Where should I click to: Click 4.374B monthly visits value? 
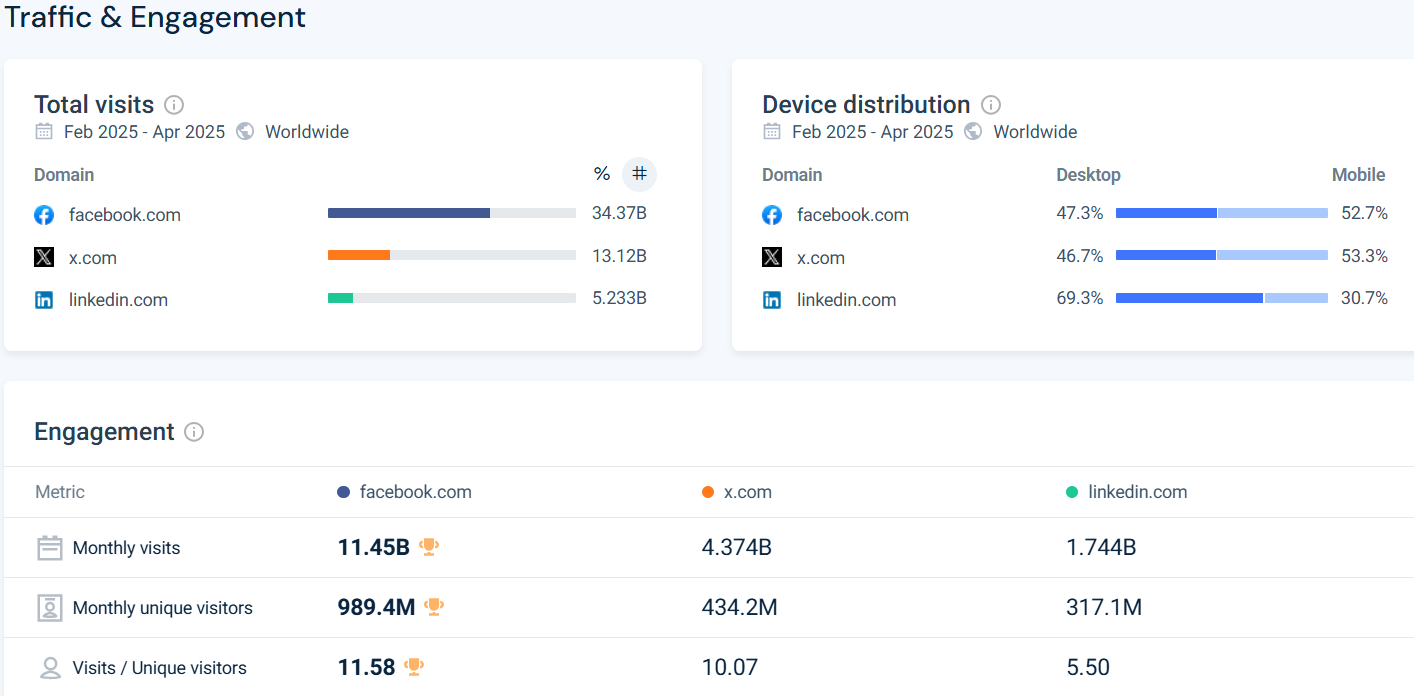point(737,548)
